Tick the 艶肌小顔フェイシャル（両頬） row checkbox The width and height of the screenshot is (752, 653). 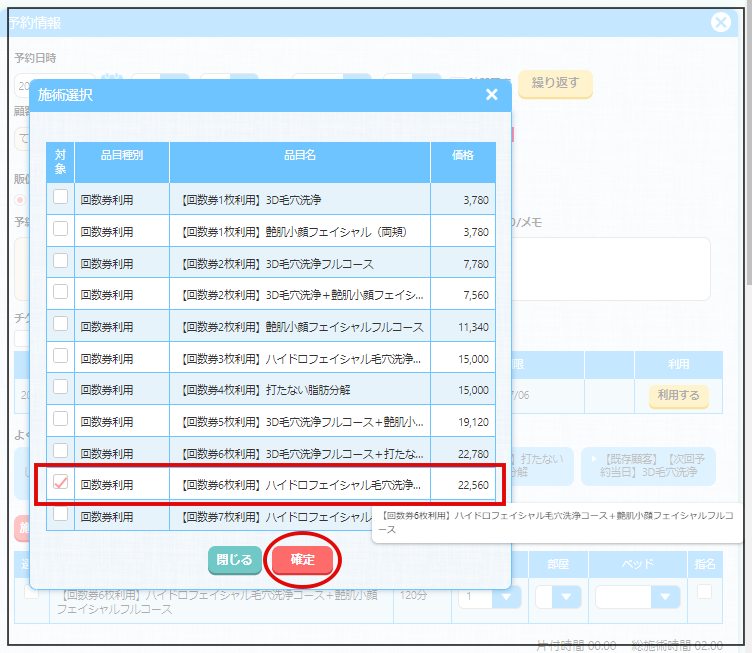click(61, 230)
